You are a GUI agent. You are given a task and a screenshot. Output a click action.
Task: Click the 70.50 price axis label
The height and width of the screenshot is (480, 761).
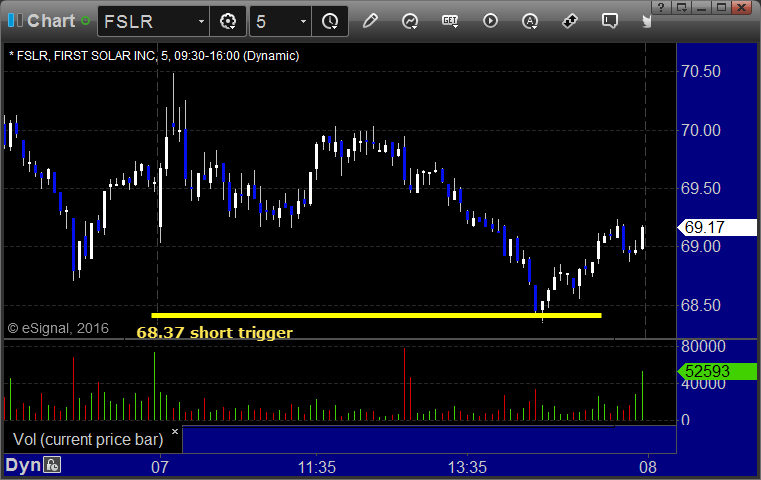[701, 71]
